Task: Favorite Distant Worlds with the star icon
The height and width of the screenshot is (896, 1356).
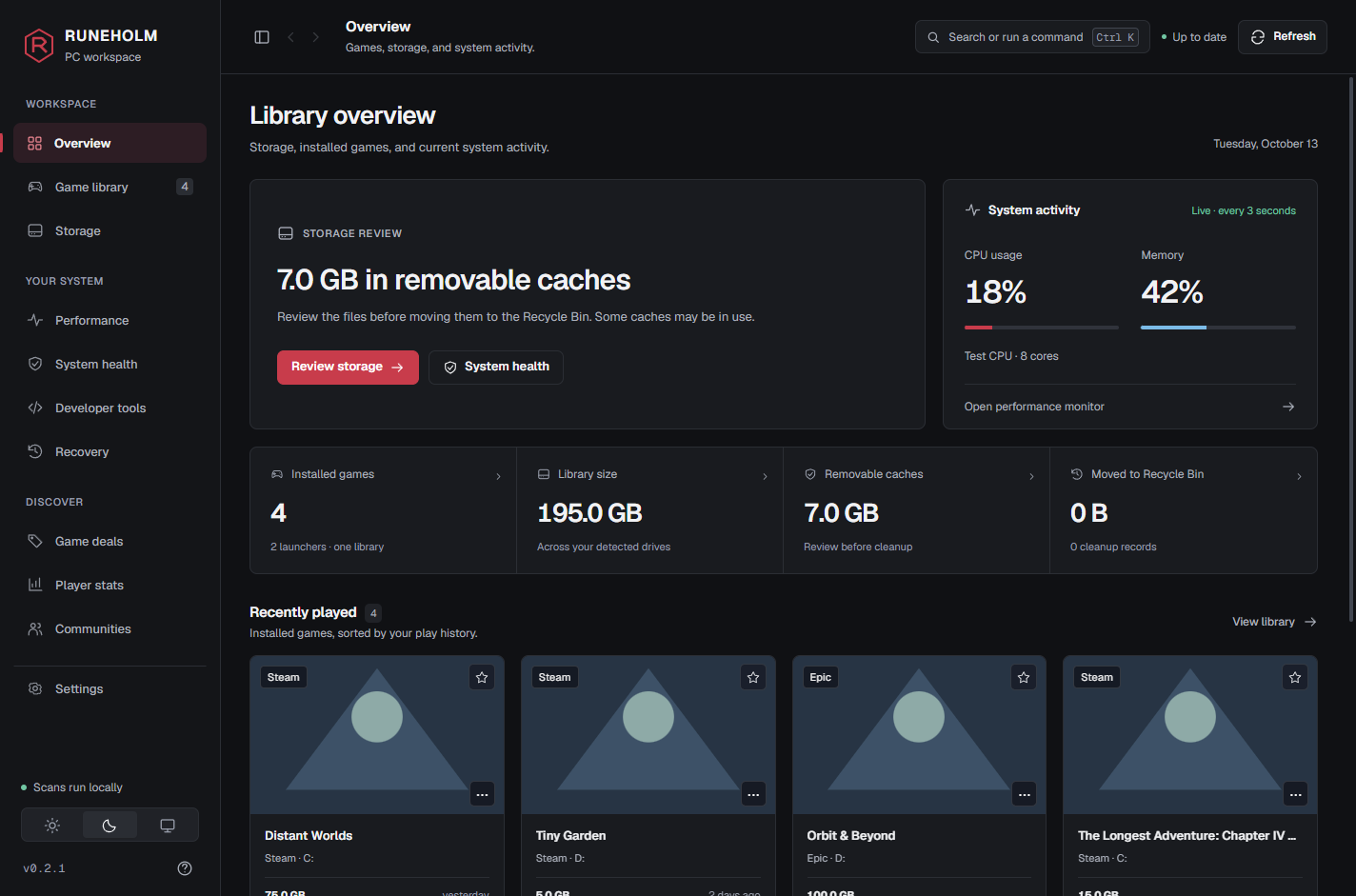Action: (482, 677)
